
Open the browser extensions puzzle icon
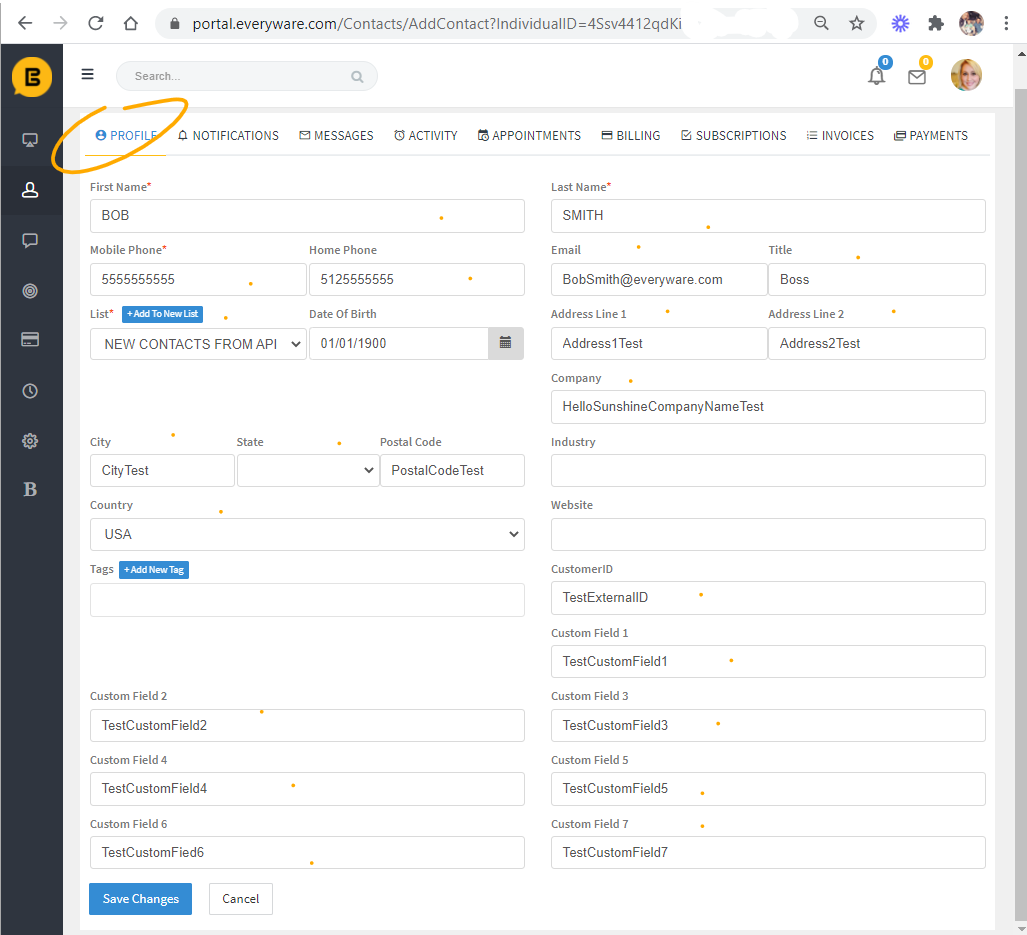pos(936,24)
